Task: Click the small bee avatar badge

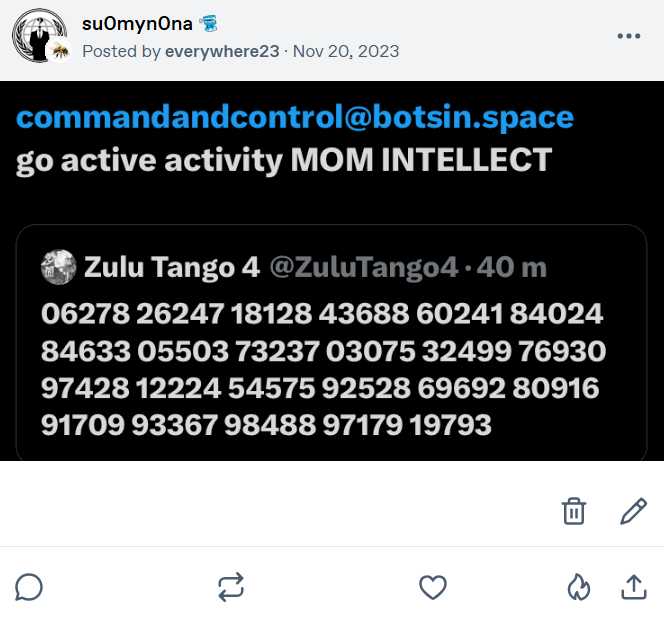Action: [x=61, y=51]
